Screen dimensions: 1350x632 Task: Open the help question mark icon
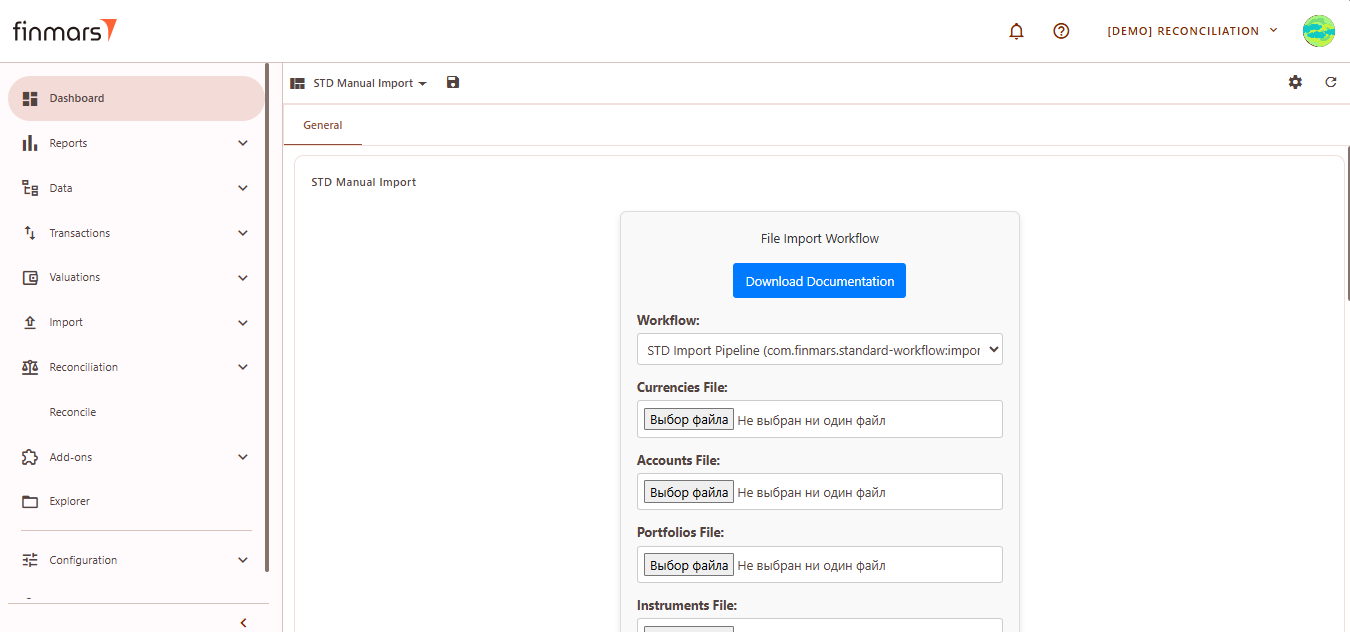point(1061,31)
